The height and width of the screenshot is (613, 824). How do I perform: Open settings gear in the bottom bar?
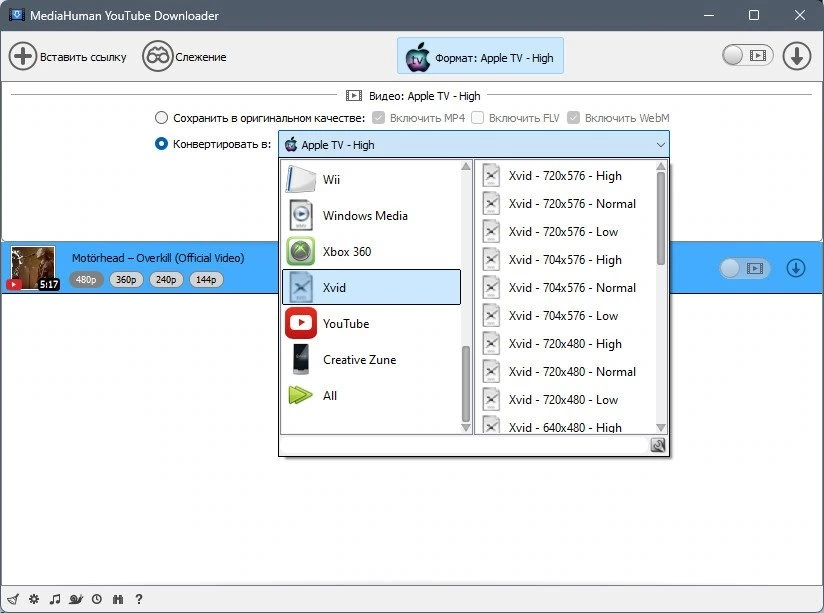[34, 599]
